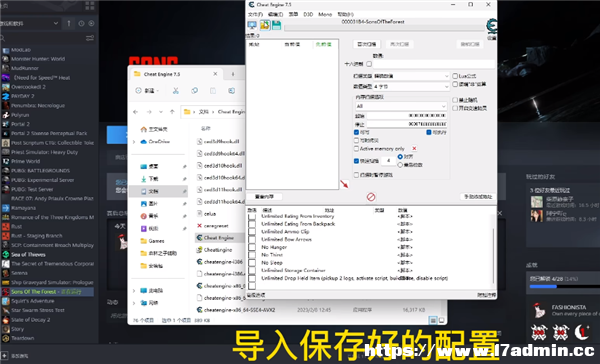600x364 pixels.
Task: Click the first scan button
Action: (x=366, y=44)
